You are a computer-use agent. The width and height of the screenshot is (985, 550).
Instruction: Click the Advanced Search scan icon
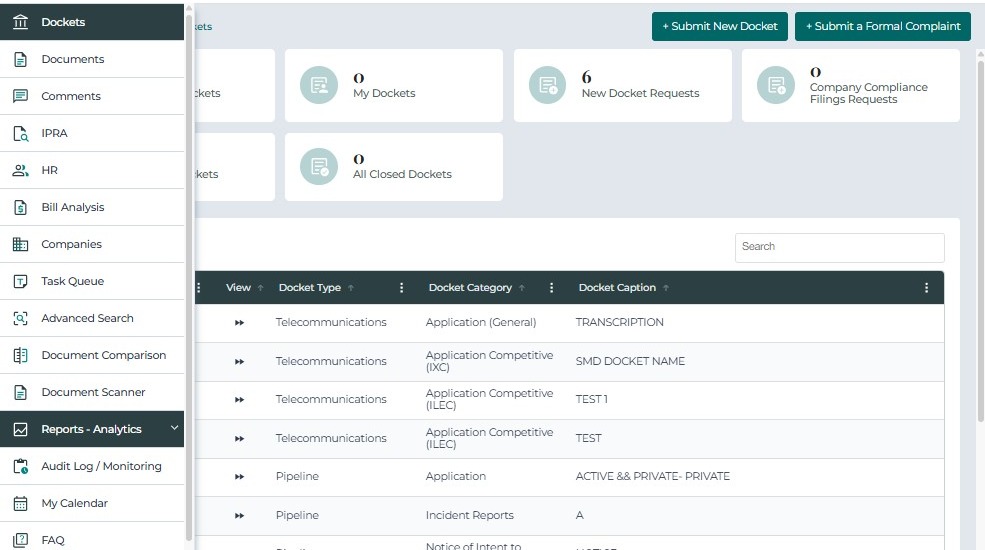tap(20, 318)
